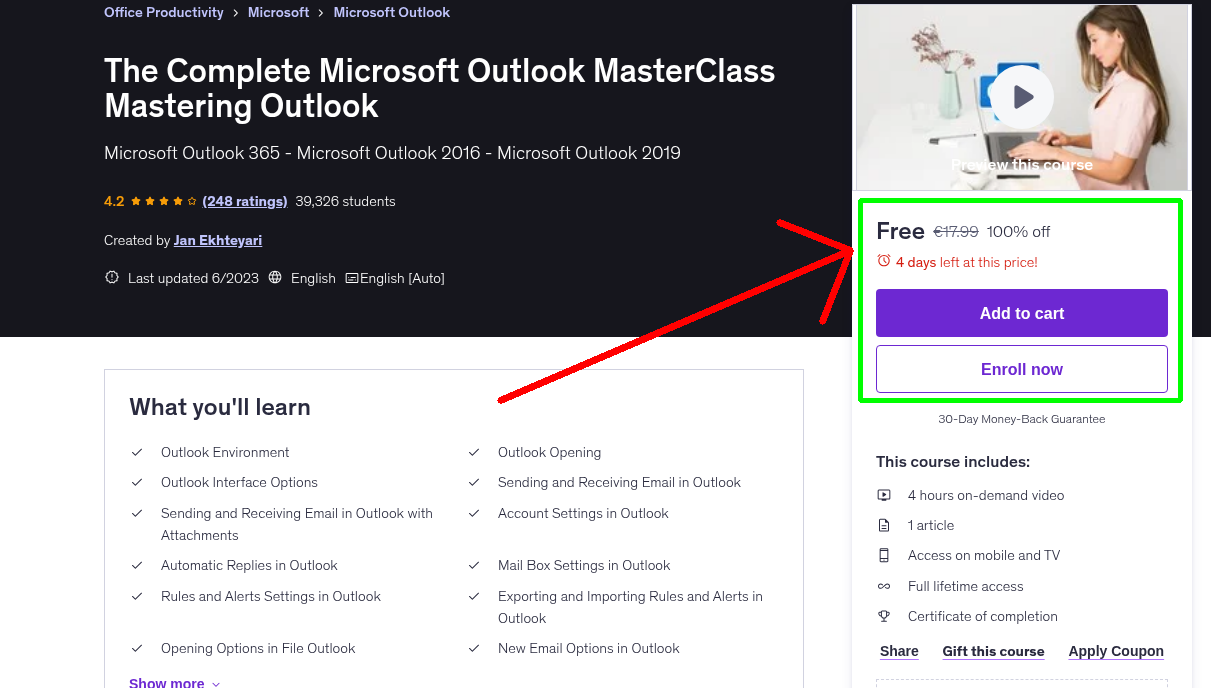Screen dimensions: 1211x688
Task: Open Gift this course option
Action: pyautogui.click(x=992, y=651)
